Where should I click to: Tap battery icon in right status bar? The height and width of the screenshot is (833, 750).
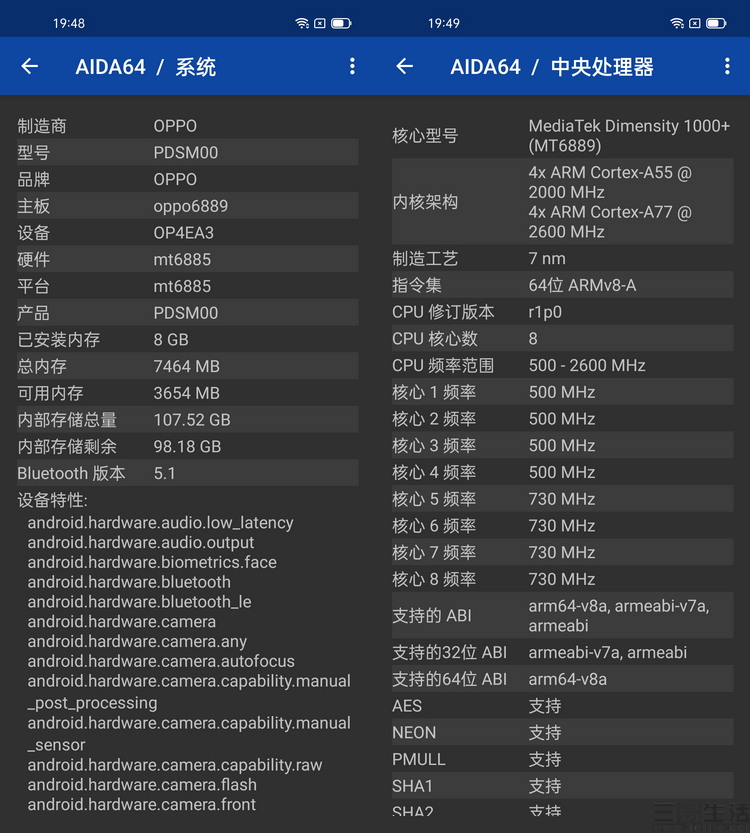click(x=716, y=23)
